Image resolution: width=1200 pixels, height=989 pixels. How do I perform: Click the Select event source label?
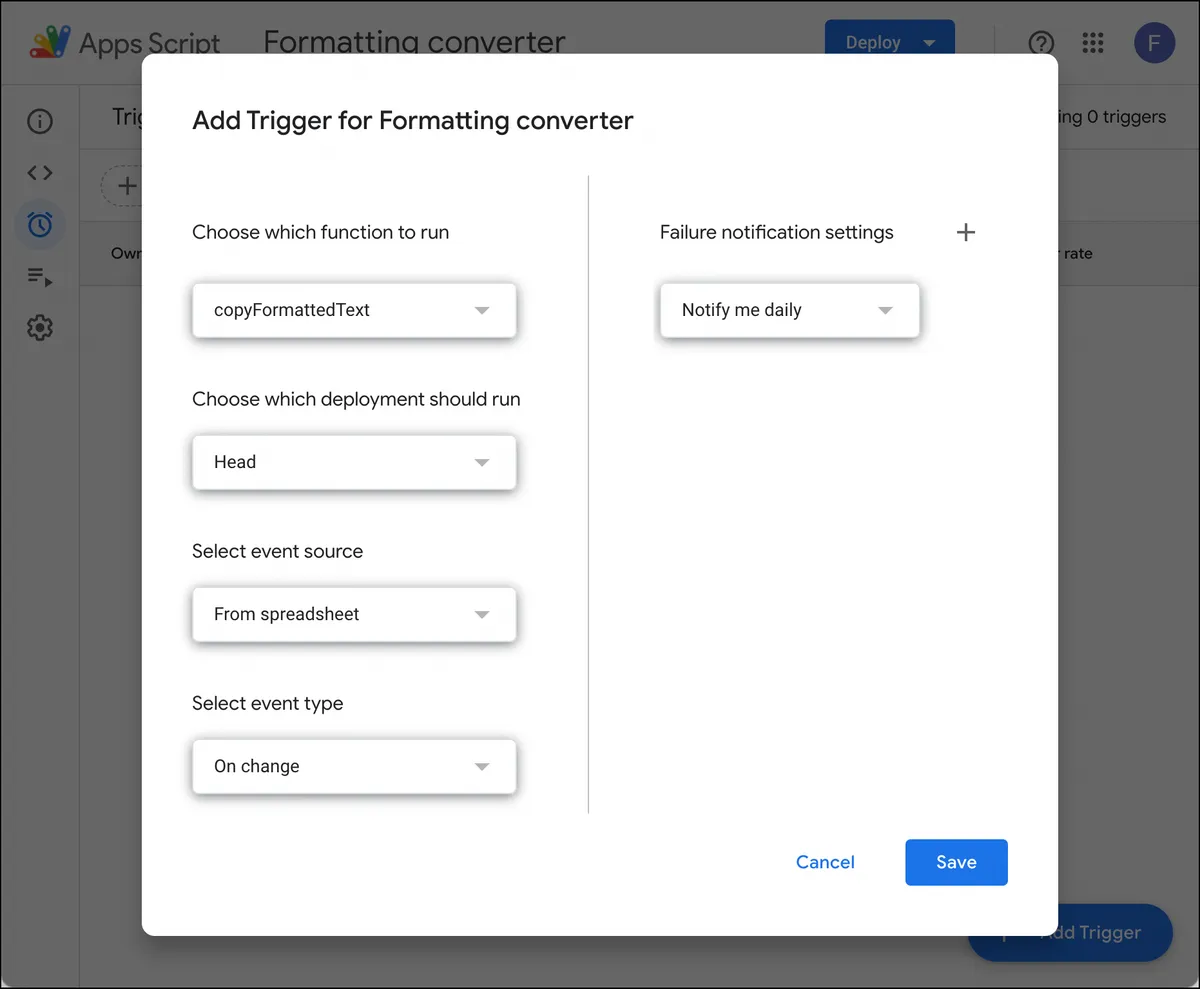278,551
